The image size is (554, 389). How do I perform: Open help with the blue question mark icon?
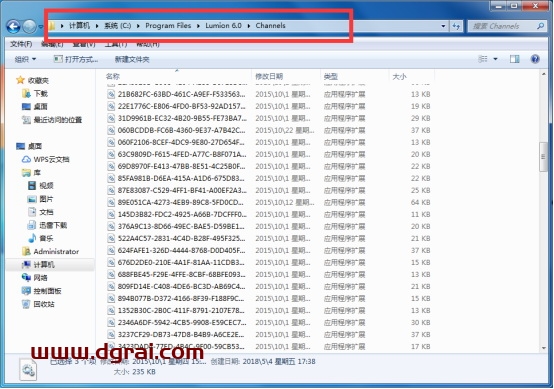(535, 59)
